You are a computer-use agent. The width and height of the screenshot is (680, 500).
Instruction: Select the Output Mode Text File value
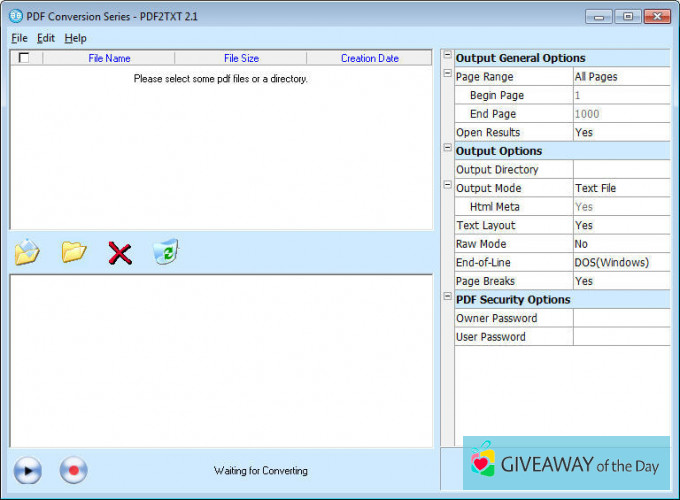620,188
